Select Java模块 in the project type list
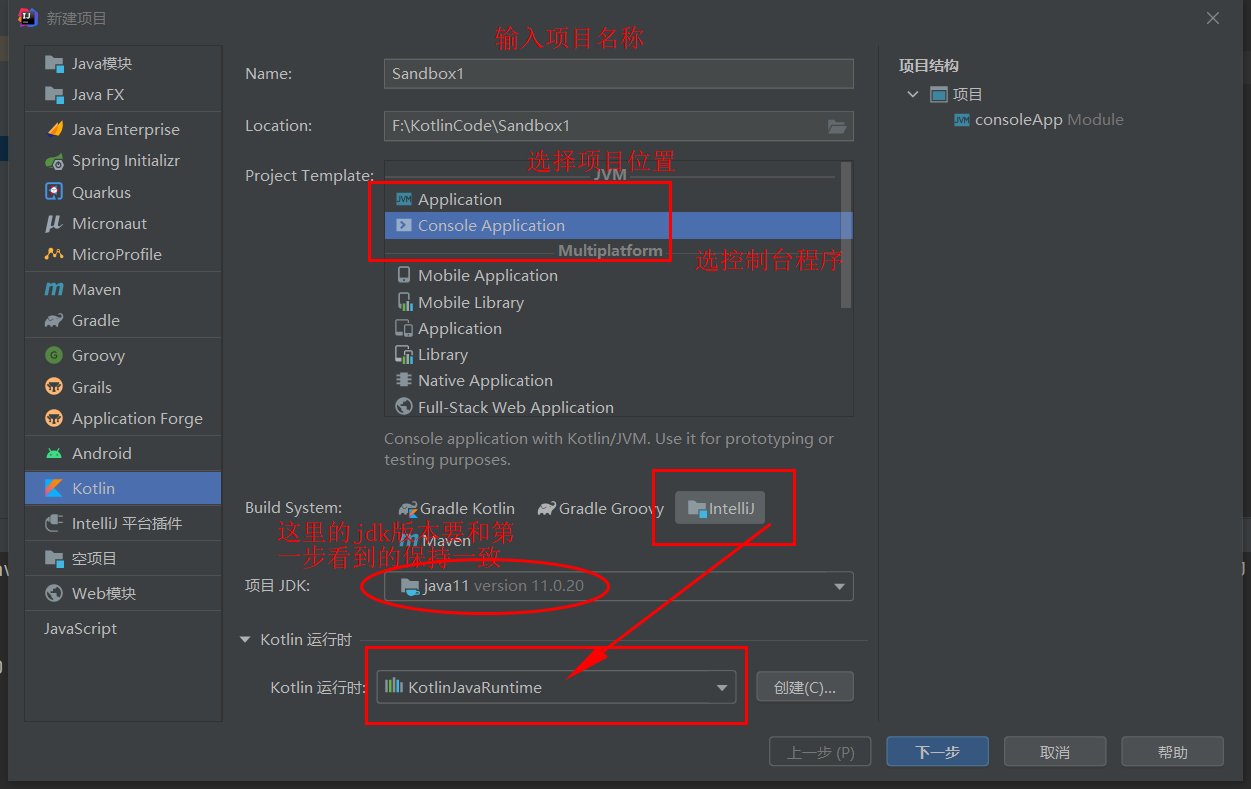Screen dimensions: 1251x789 pos(123,63)
